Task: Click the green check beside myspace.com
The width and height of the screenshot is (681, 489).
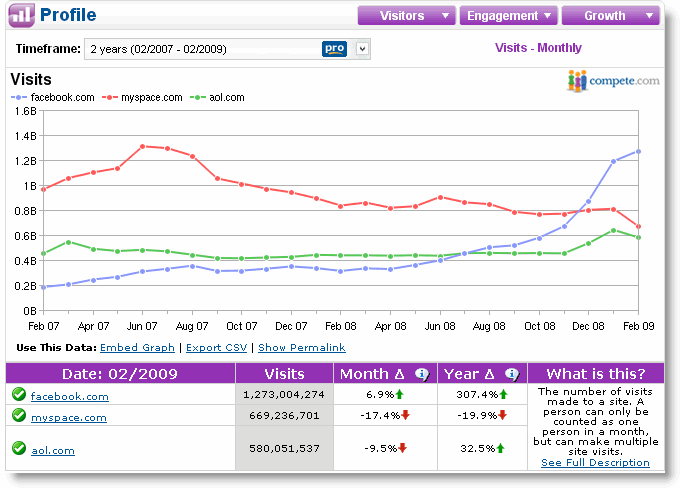Action: pyautogui.click(x=19, y=415)
